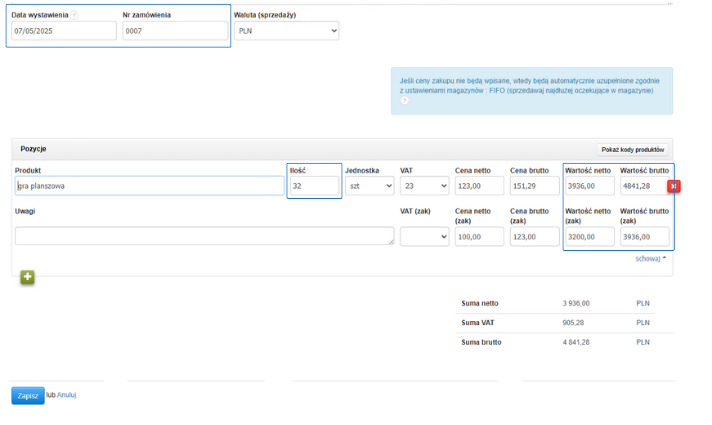Collapse details with the schowaj link
The width and height of the screenshot is (712, 425).
point(650,258)
